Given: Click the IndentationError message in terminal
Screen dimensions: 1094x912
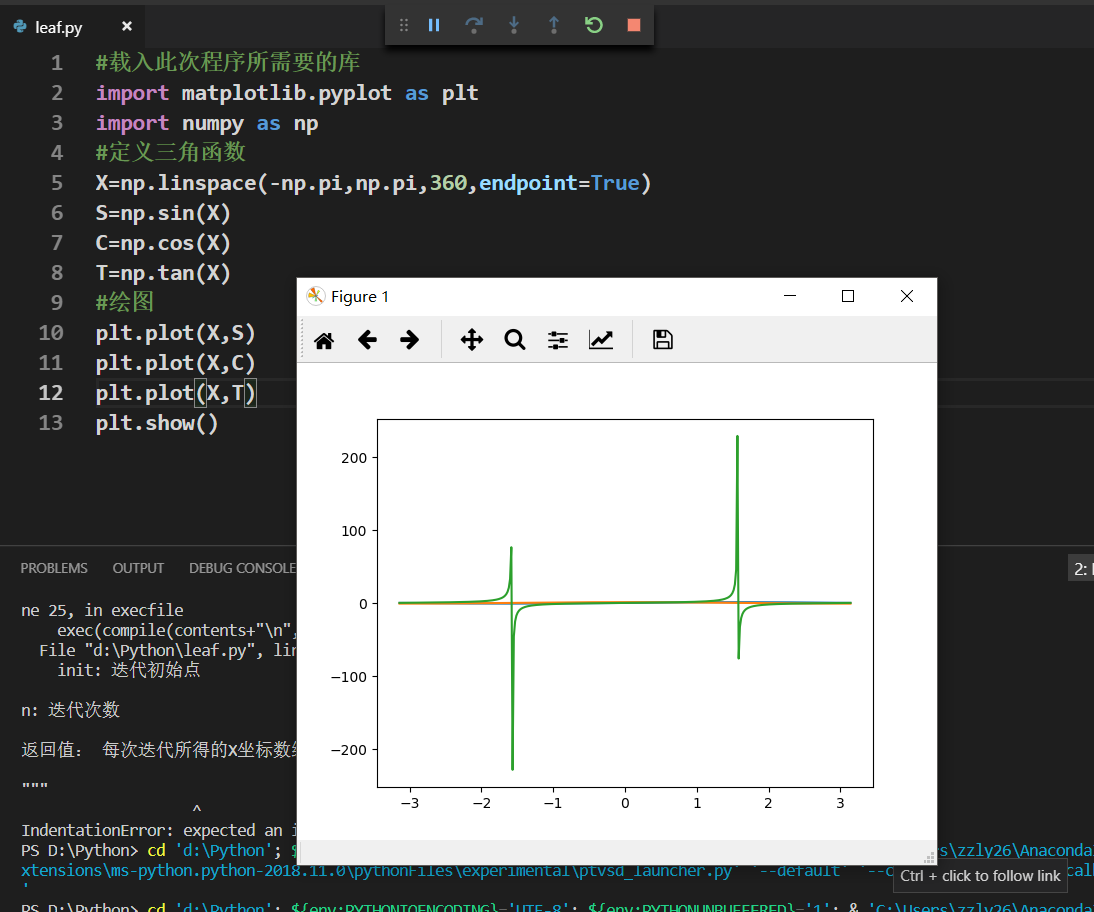Looking at the screenshot, I should click(x=158, y=830).
